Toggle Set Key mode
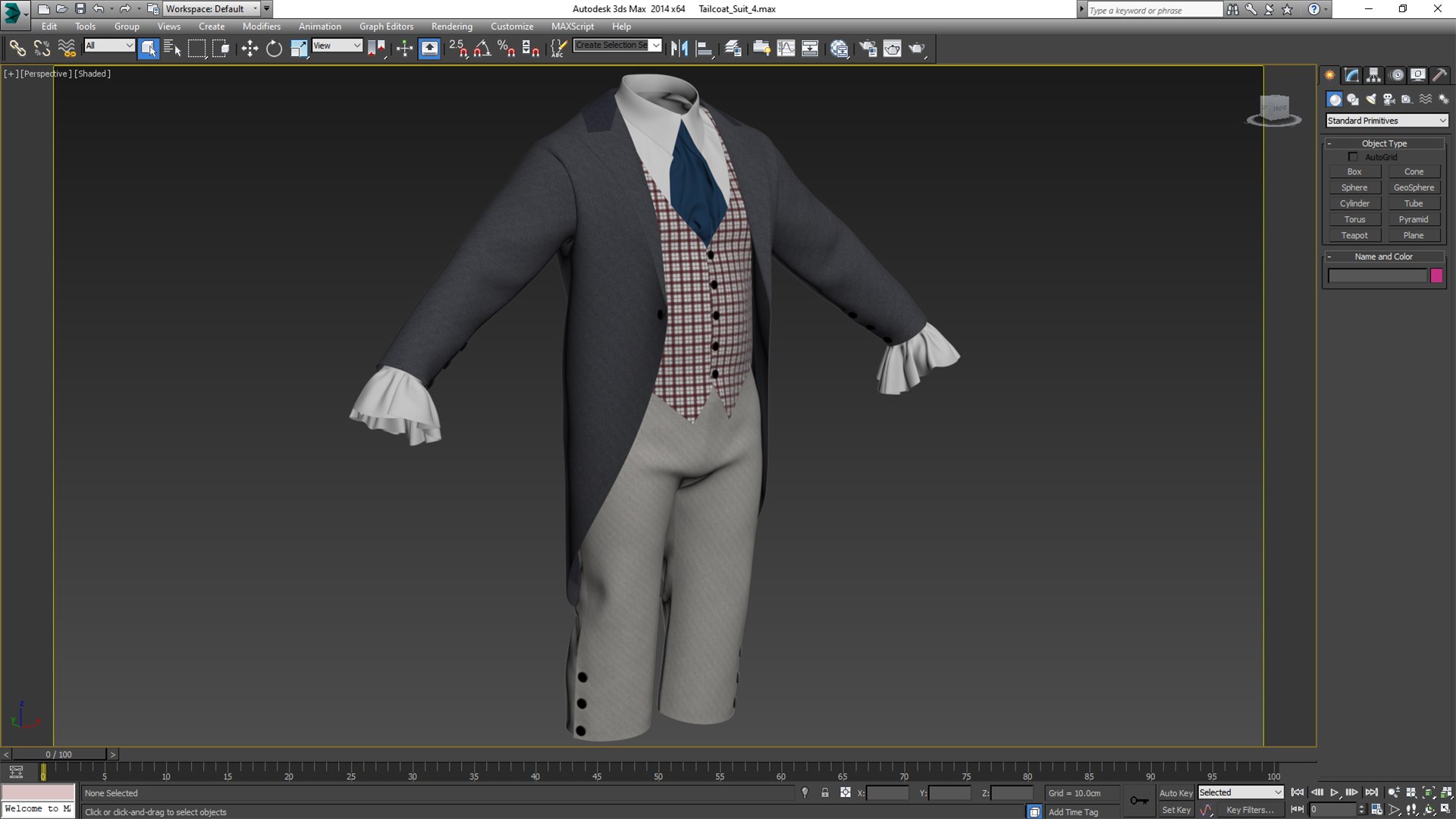This screenshot has height=819, width=1456. [x=1176, y=810]
